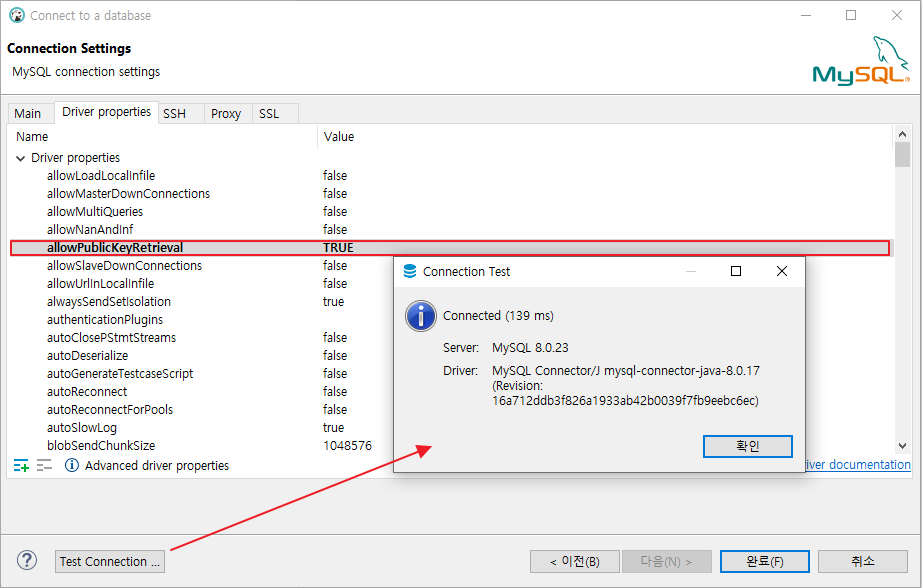Select the allowLoadLocalInfile property row
The image size is (922, 588).
tap(450, 176)
